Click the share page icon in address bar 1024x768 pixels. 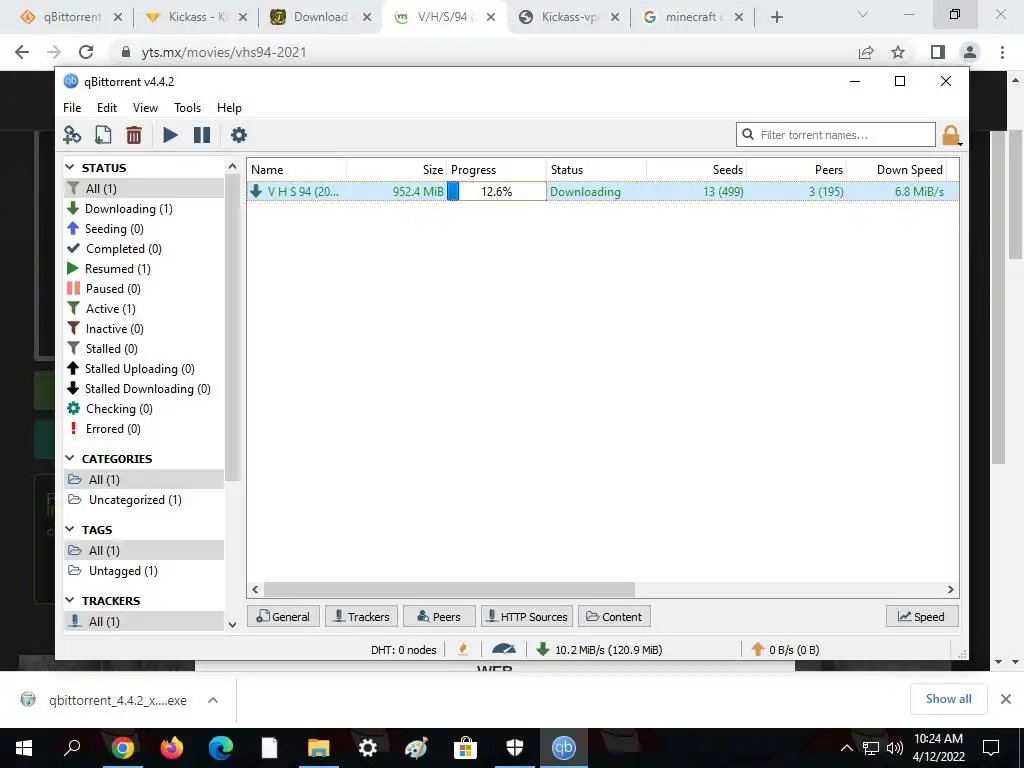866,52
